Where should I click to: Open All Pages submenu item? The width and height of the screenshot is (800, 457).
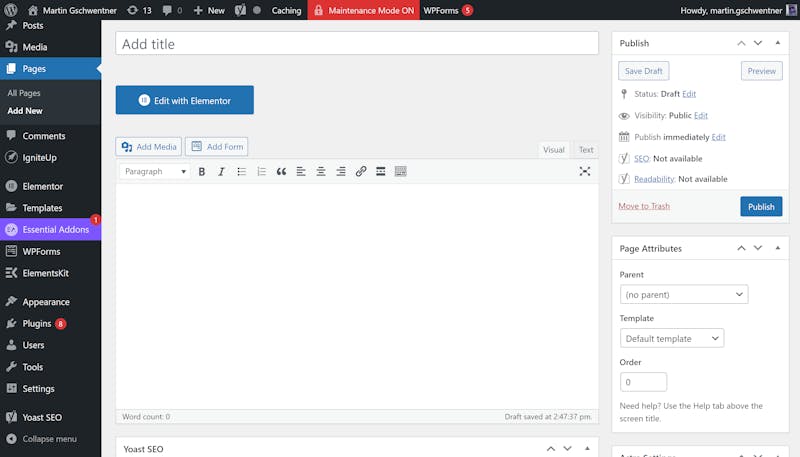[24, 93]
